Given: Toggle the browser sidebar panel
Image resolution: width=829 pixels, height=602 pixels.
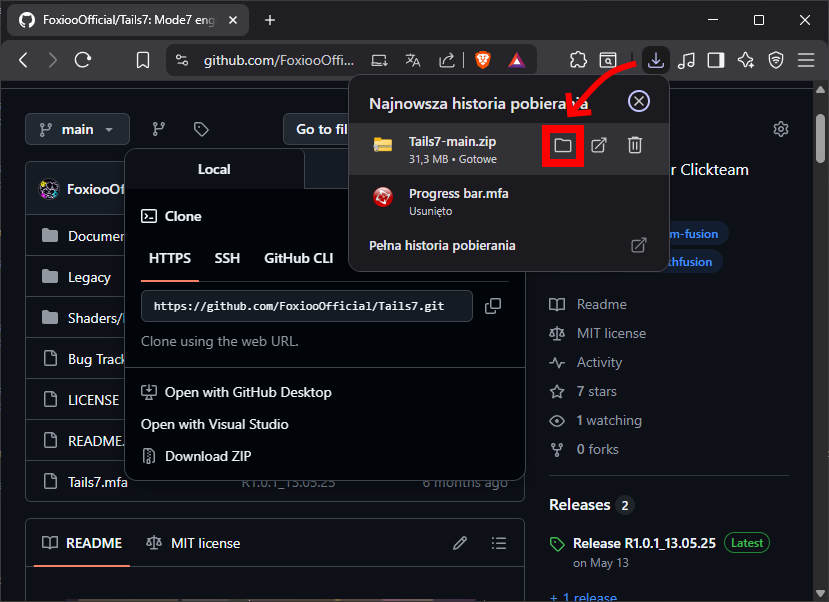Looking at the screenshot, I should (715, 60).
